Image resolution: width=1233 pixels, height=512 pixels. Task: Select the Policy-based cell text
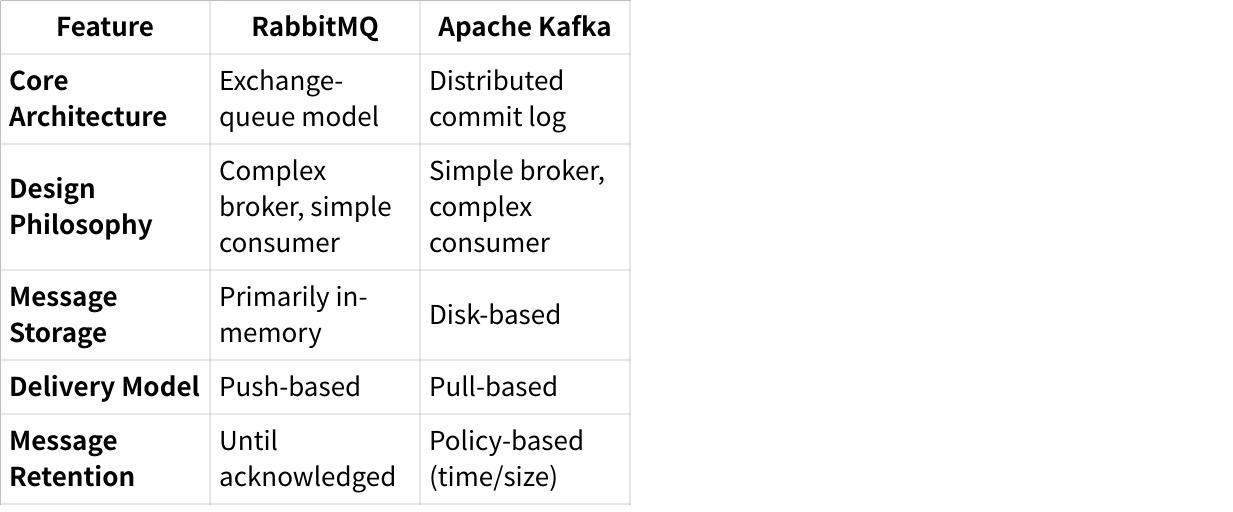(x=506, y=442)
